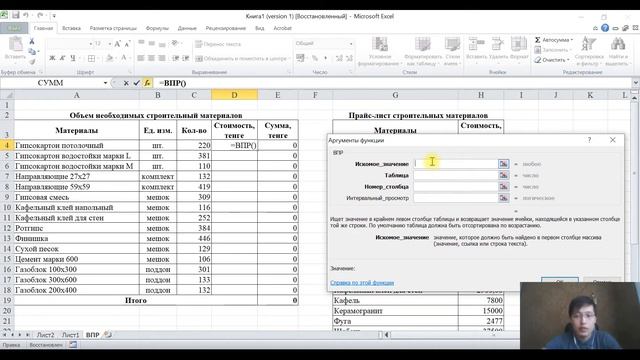Toggle italic К formatting

click(62, 58)
